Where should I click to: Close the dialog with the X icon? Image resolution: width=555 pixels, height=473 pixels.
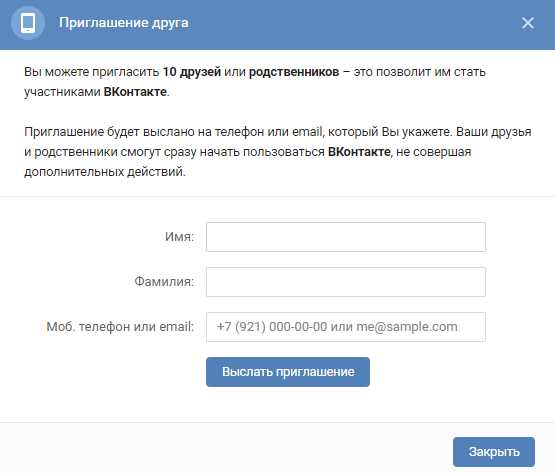point(527,23)
